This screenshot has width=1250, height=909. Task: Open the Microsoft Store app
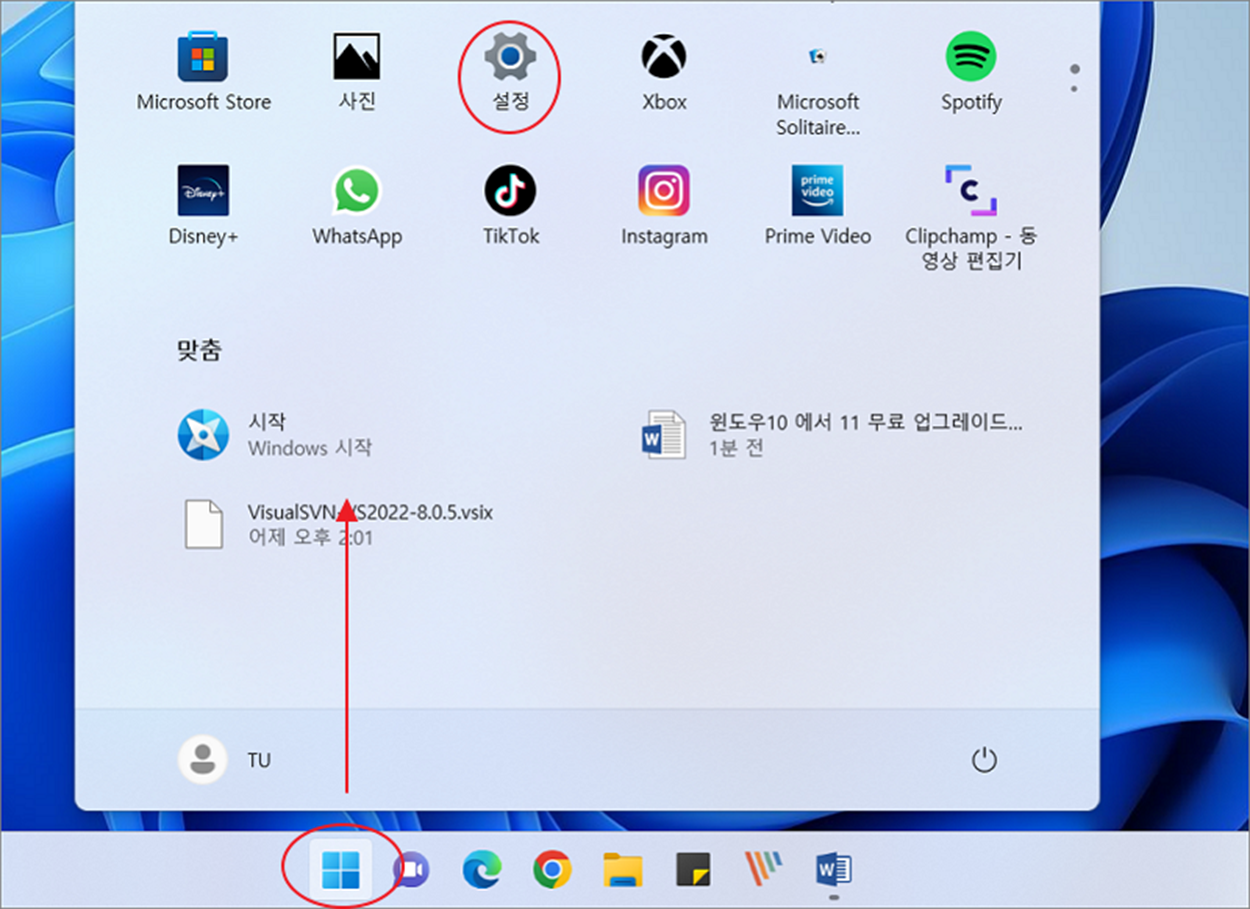203,72
